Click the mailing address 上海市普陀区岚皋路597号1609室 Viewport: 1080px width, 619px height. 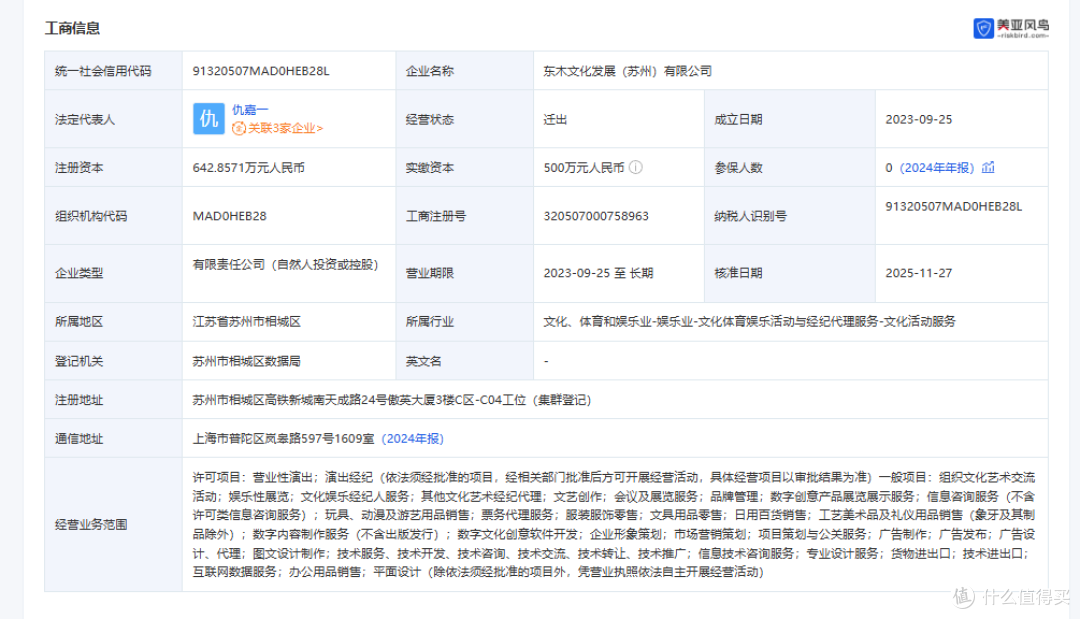point(283,439)
